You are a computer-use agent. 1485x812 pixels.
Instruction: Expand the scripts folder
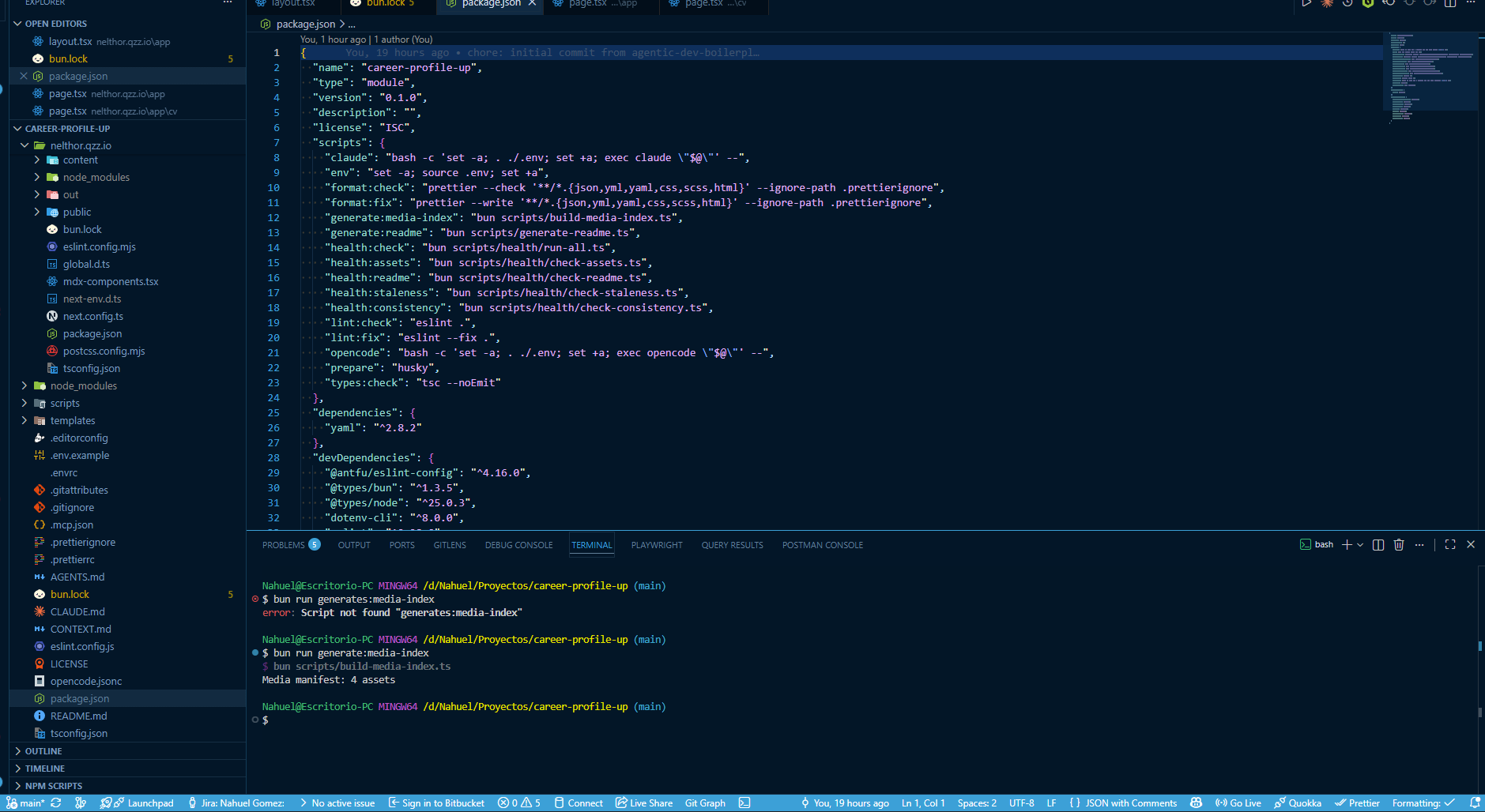tap(24, 403)
